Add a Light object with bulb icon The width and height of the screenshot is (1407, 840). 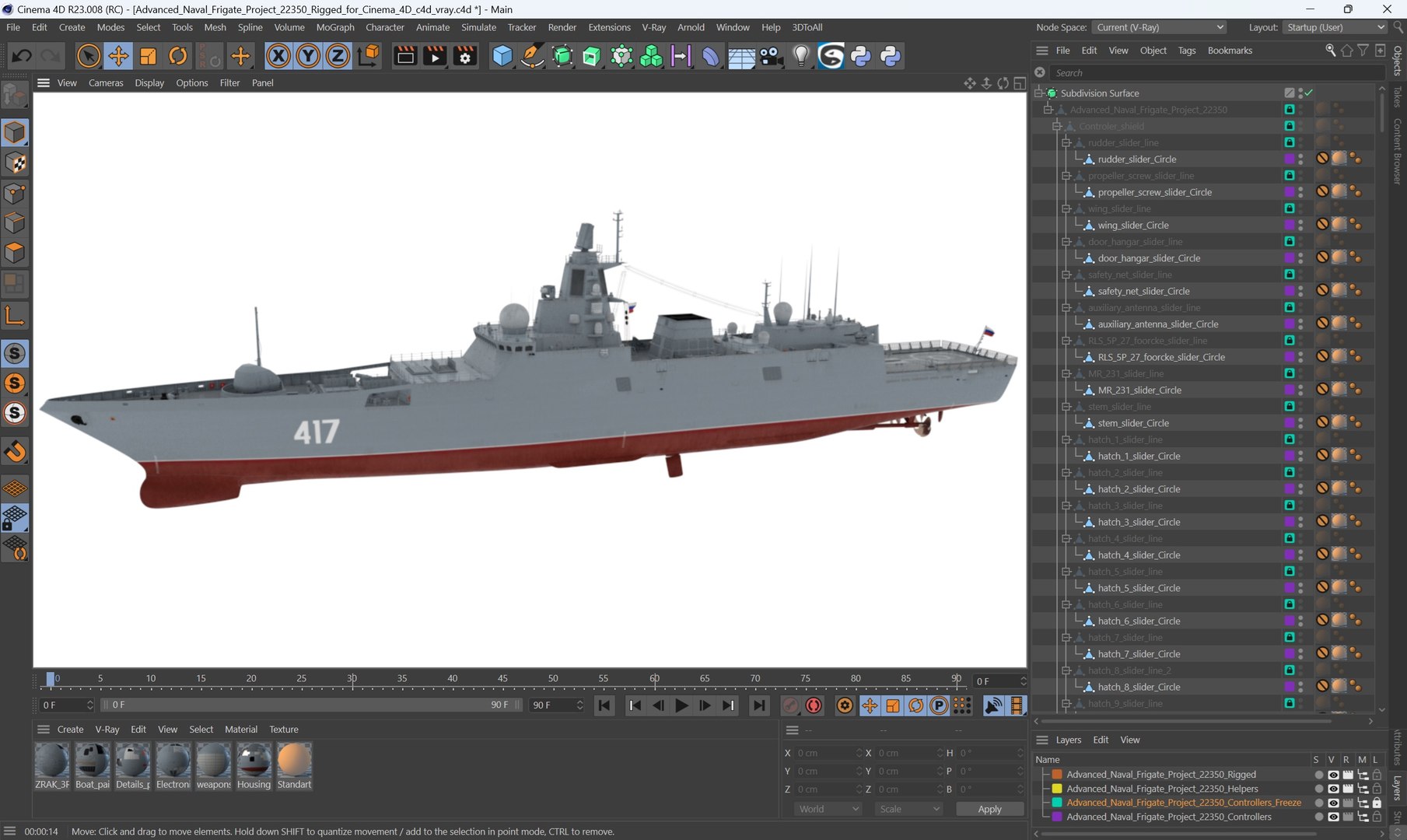tap(801, 56)
